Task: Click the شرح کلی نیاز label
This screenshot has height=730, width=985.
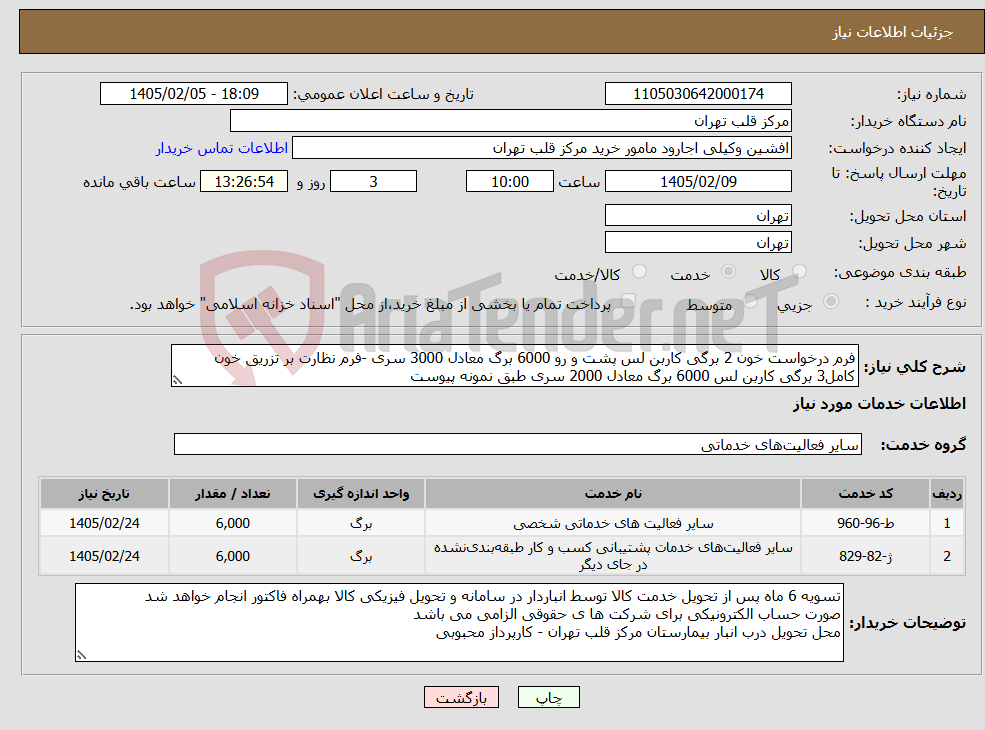Action: [x=915, y=366]
